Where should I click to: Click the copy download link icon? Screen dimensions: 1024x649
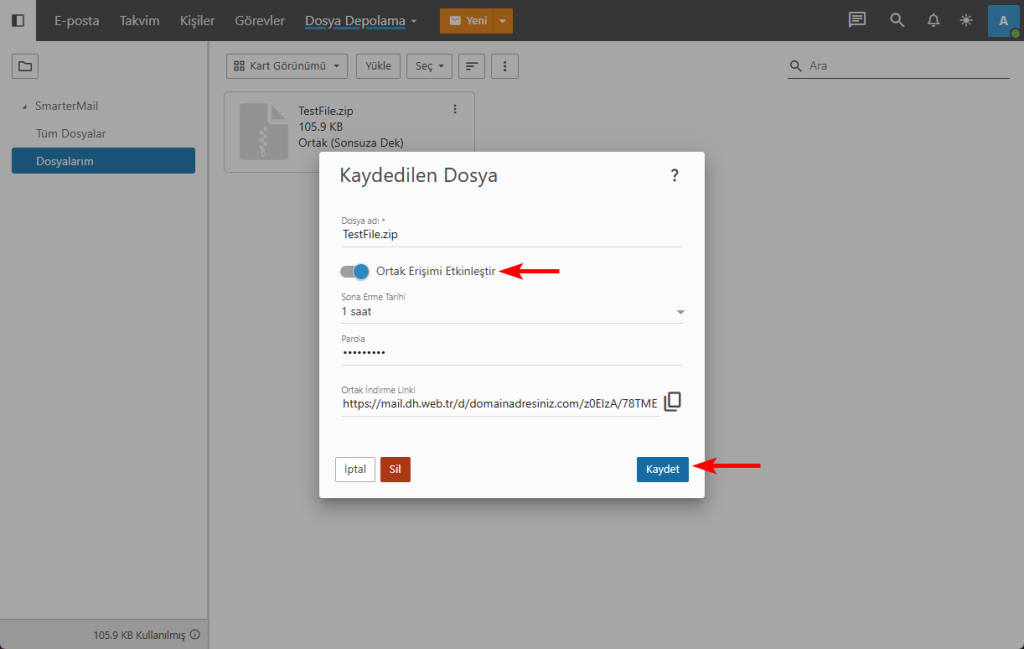(x=673, y=401)
